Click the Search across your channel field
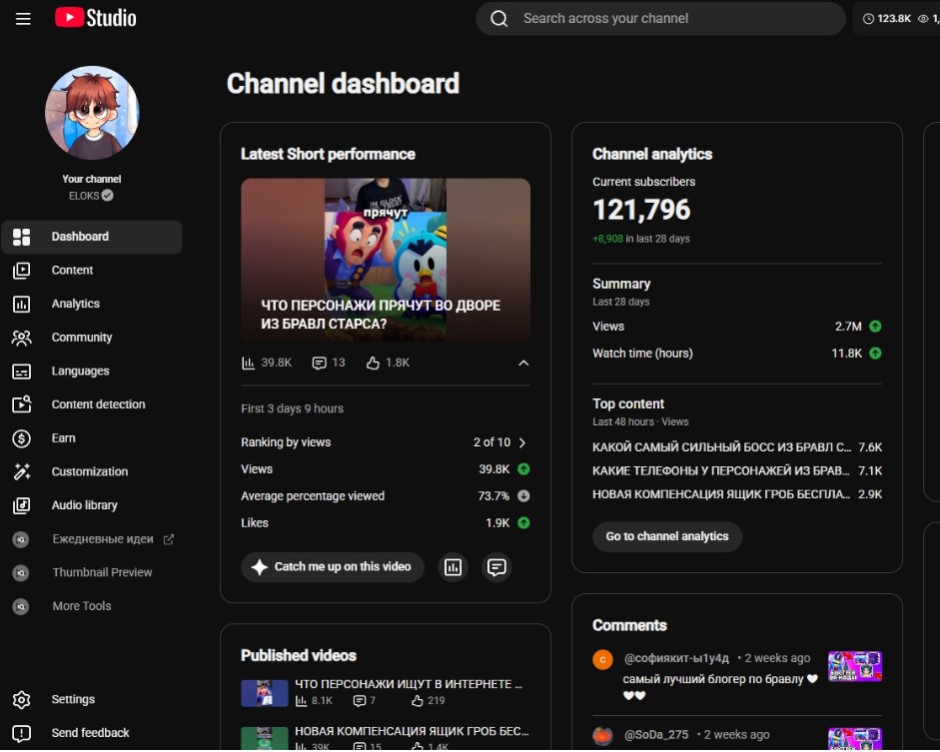Image resolution: width=940 pixels, height=752 pixels. (x=660, y=19)
